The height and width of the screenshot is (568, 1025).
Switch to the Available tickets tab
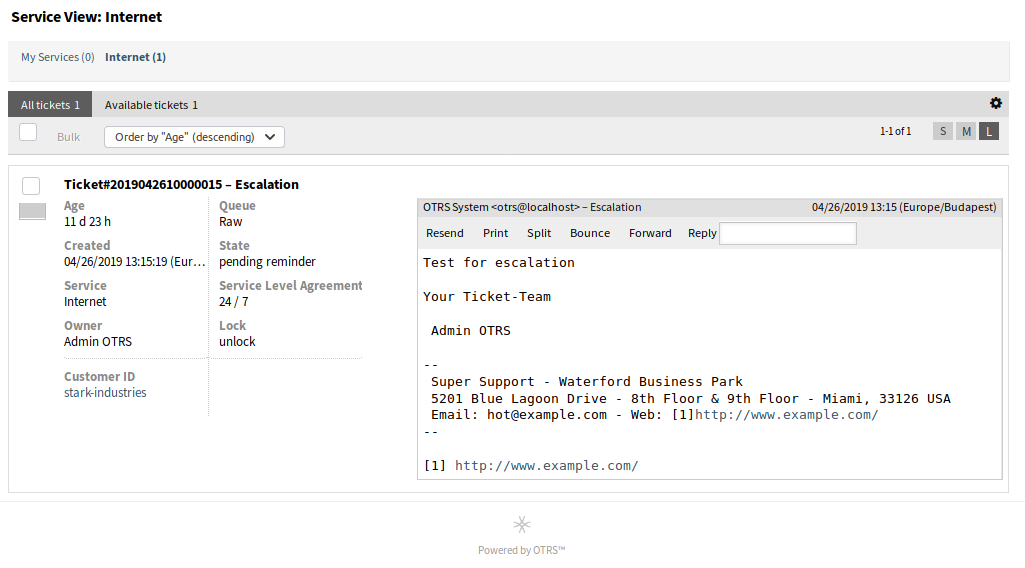(x=151, y=105)
